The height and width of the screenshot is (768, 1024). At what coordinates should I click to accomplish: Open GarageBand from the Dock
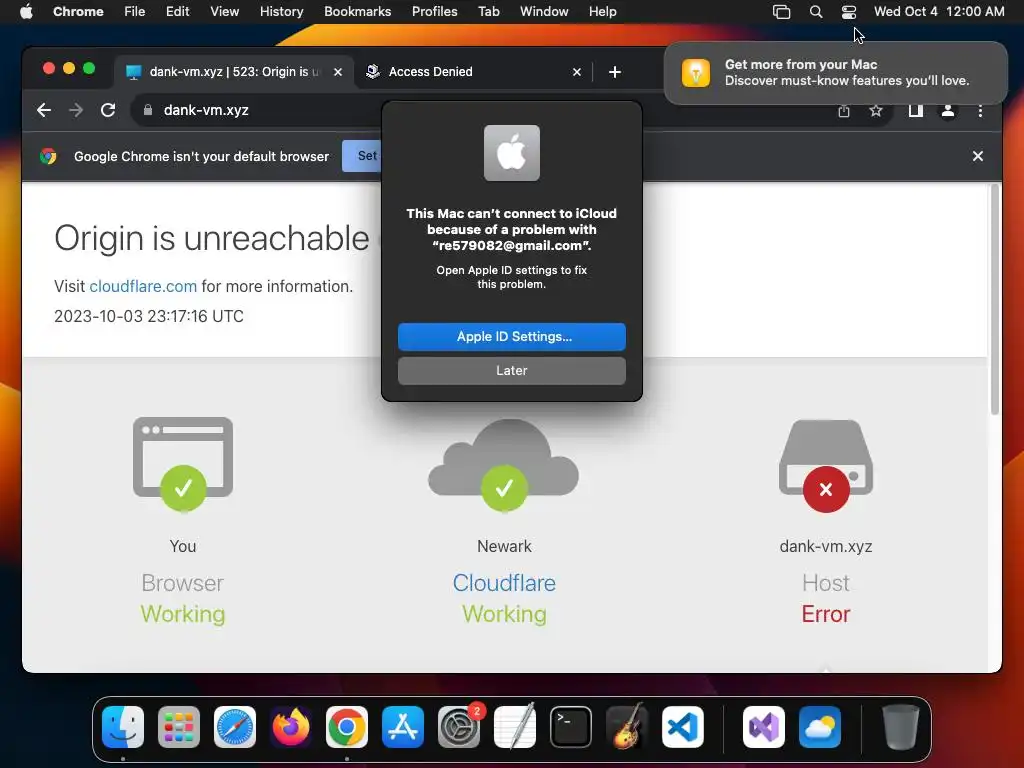coord(626,727)
